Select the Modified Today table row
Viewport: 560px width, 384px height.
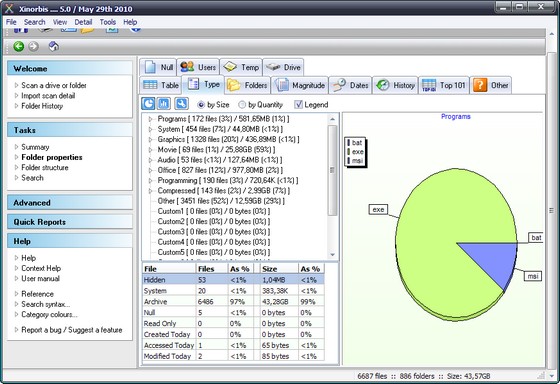point(233,356)
